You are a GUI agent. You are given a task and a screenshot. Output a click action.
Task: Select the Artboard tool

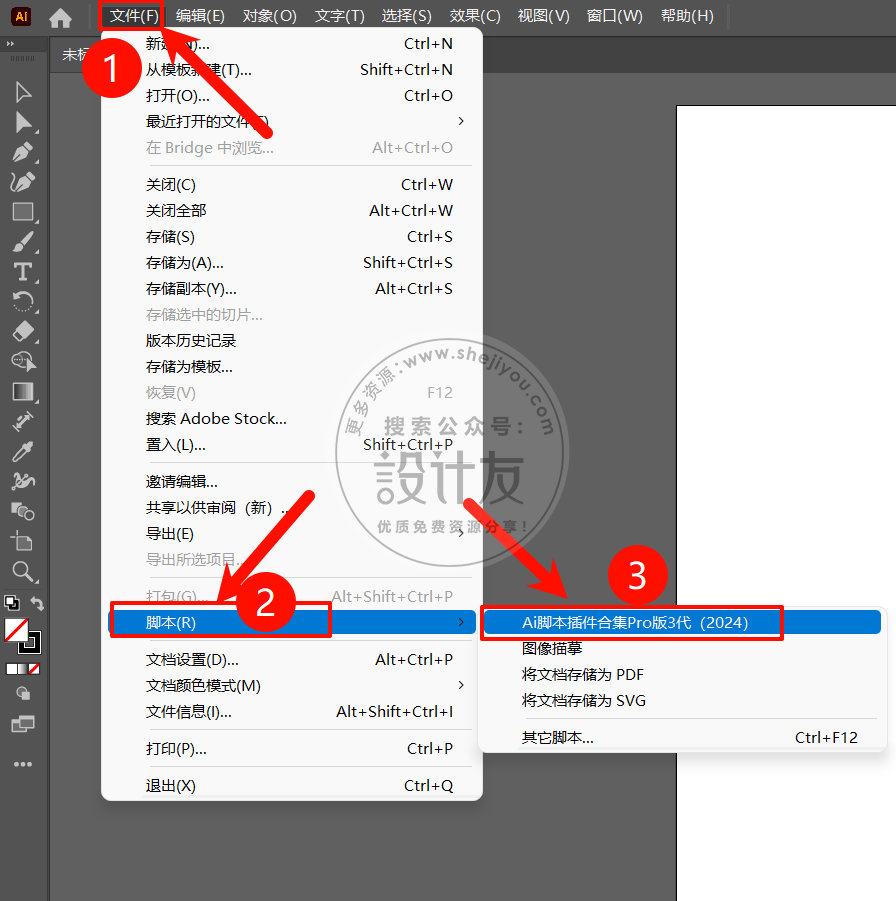[22, 541]
